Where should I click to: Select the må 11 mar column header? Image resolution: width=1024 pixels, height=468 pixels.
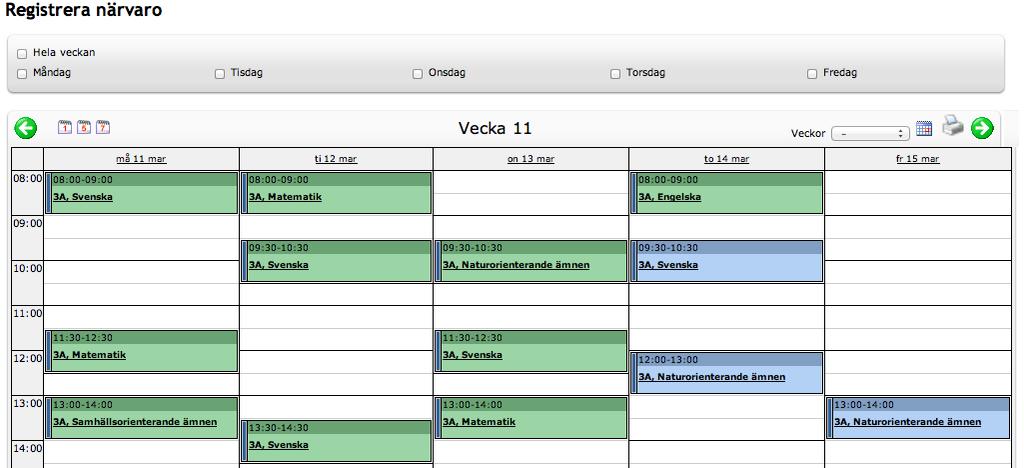point(141,159)
